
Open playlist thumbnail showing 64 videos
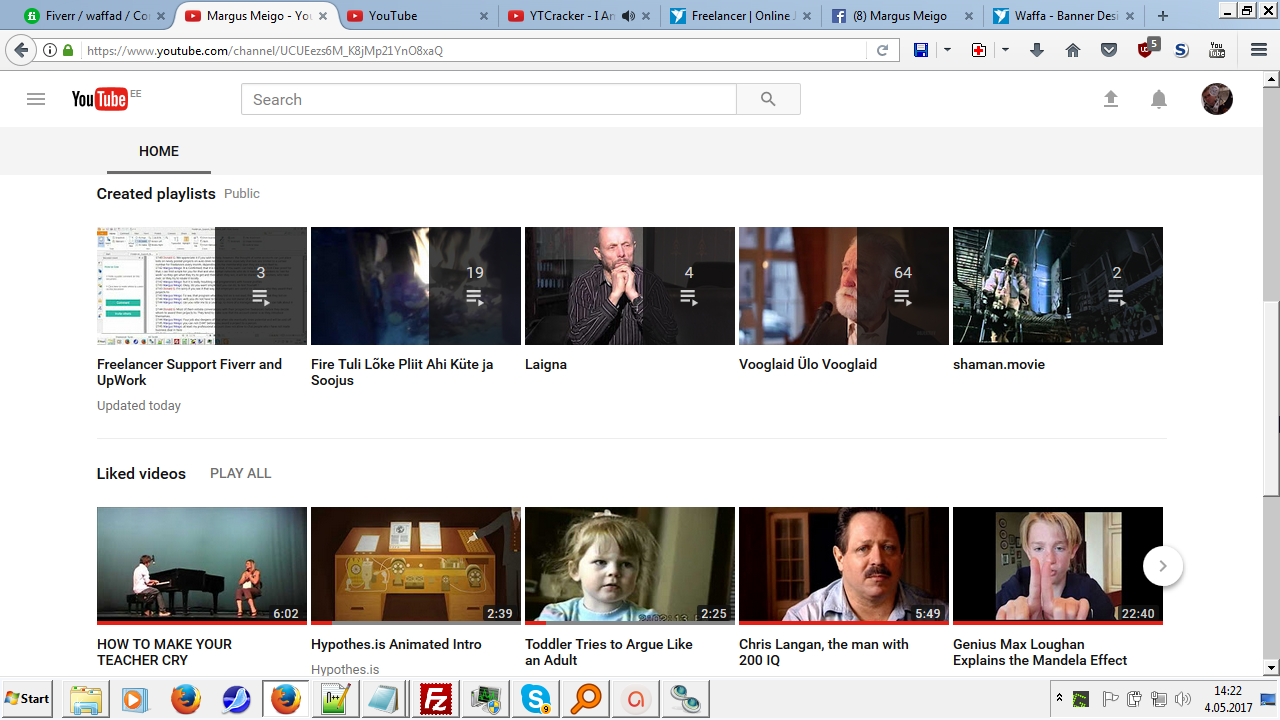click(844, 286)
